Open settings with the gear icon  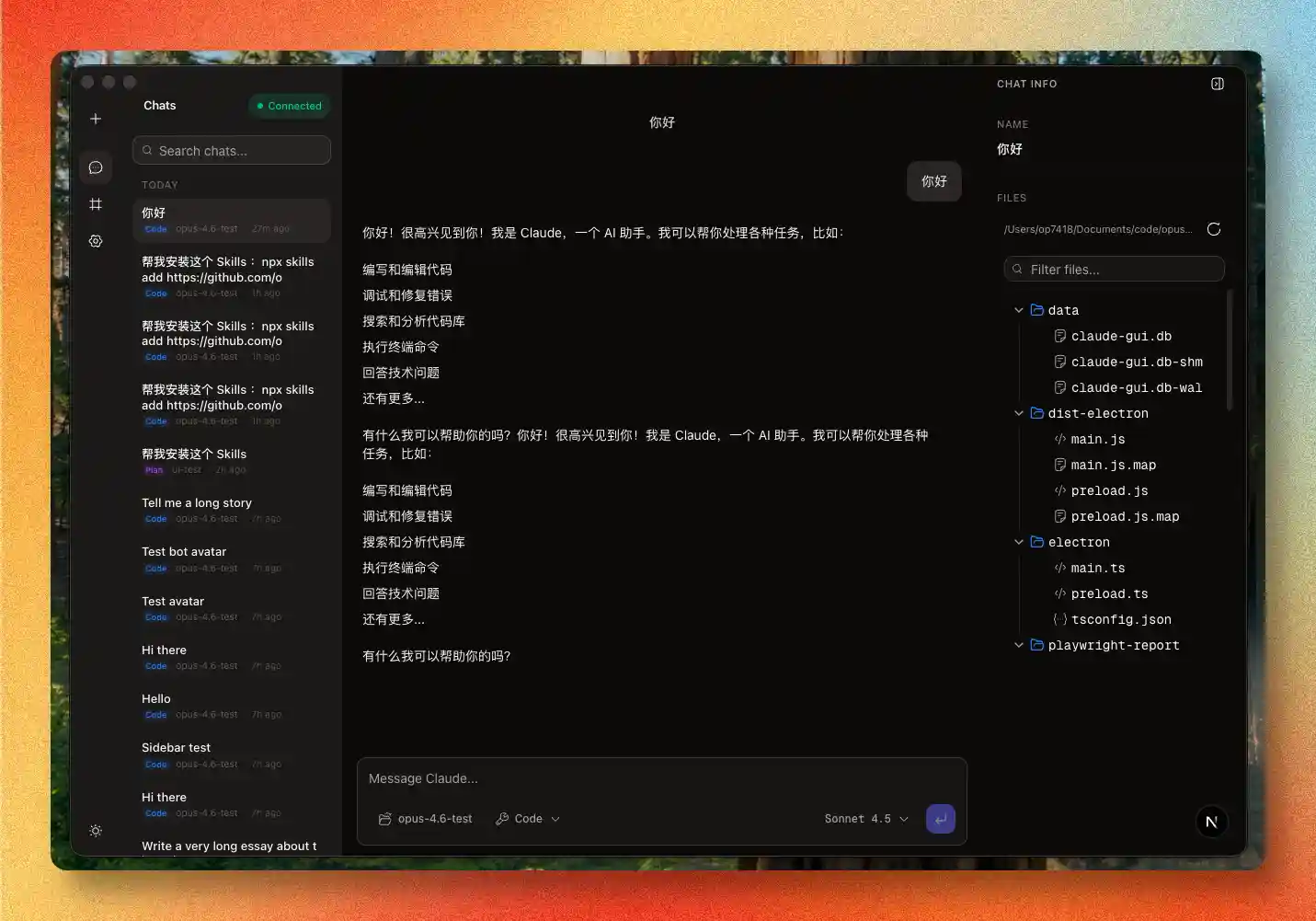(x=96, y=241)
